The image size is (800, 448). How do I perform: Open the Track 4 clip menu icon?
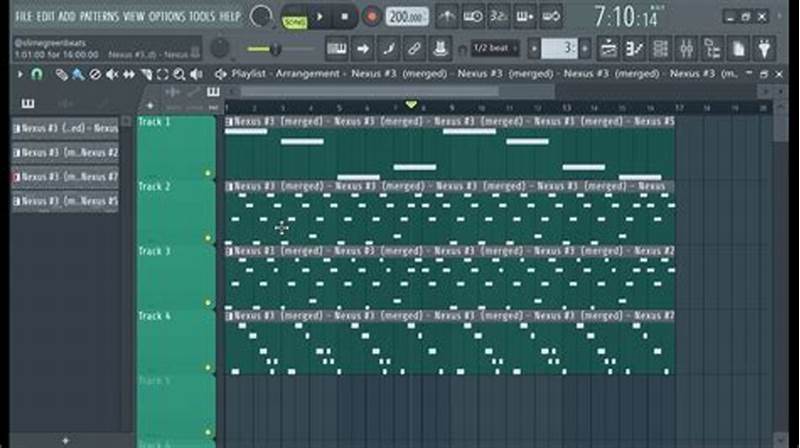coord(229,316)
